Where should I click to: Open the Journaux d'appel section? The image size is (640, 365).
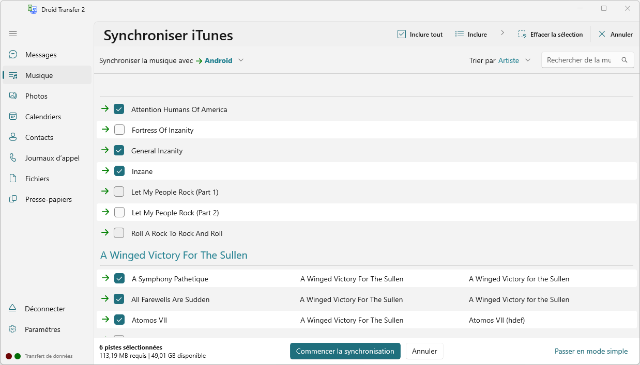pos(47,158)
